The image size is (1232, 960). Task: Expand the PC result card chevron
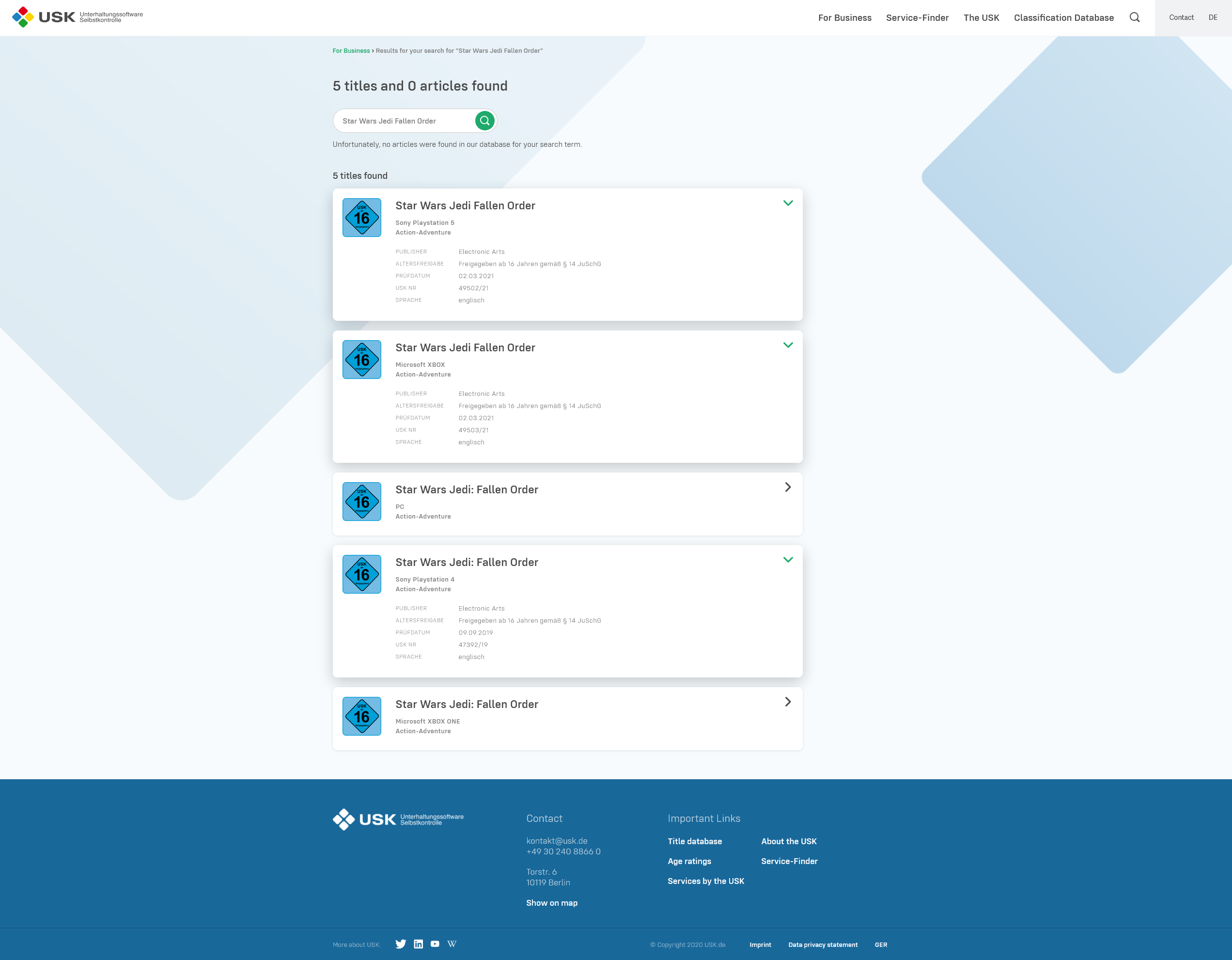coord(788,487)
